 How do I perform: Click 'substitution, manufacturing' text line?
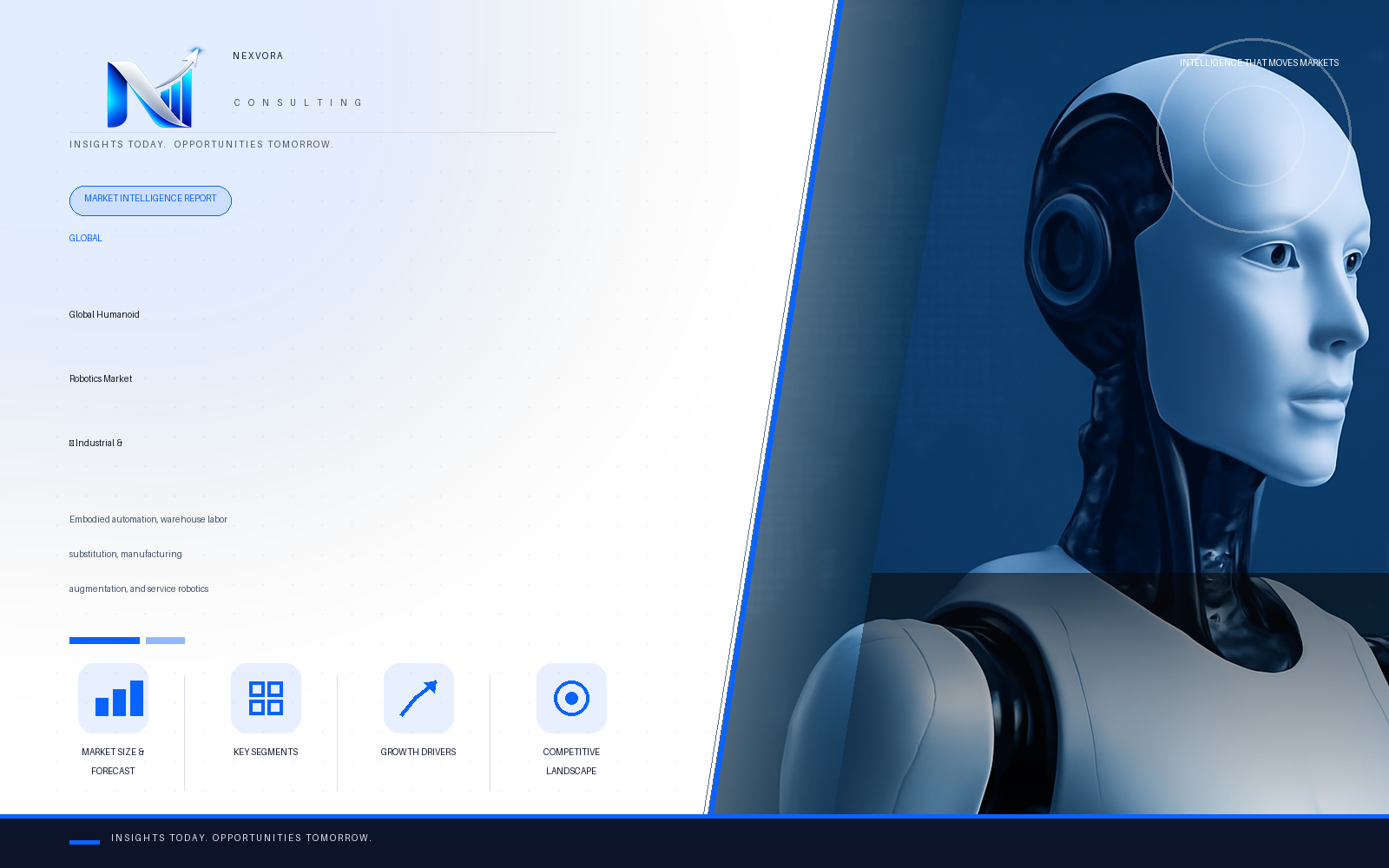tap(126, 554)
